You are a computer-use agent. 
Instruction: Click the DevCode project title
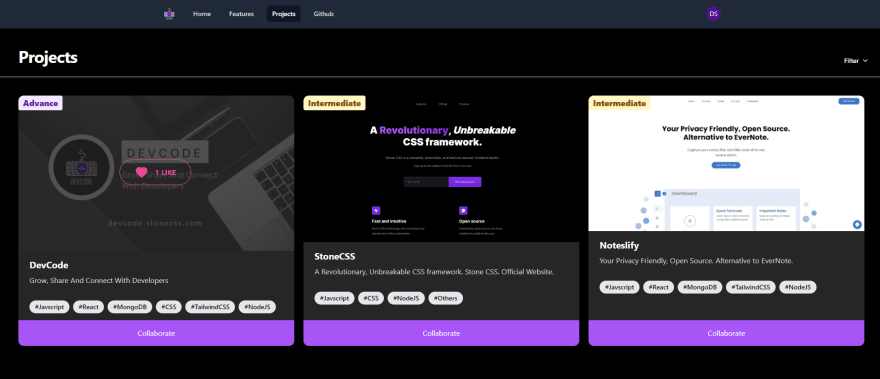pos(49,265)
